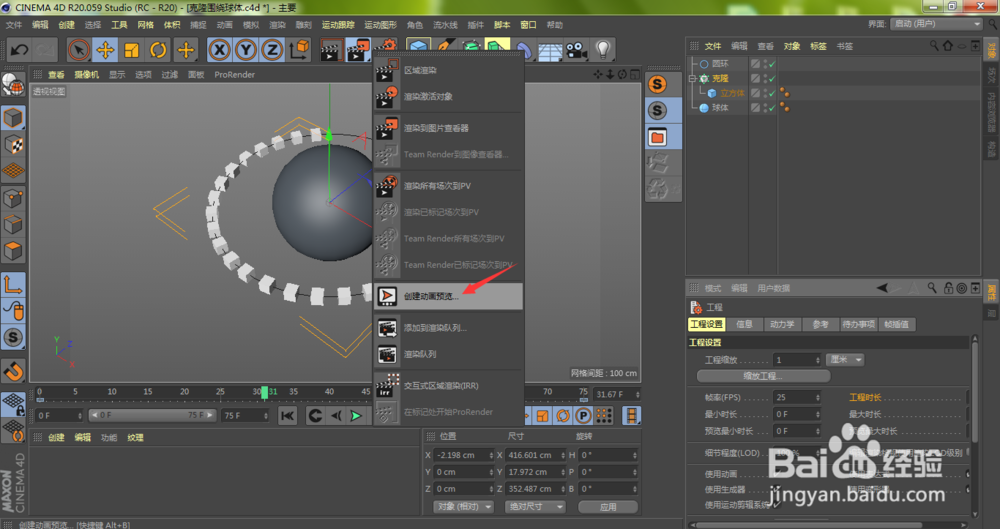The image size is (1000, 529).
Task: Click the Workplane grid icon
Action: [13, 170]
